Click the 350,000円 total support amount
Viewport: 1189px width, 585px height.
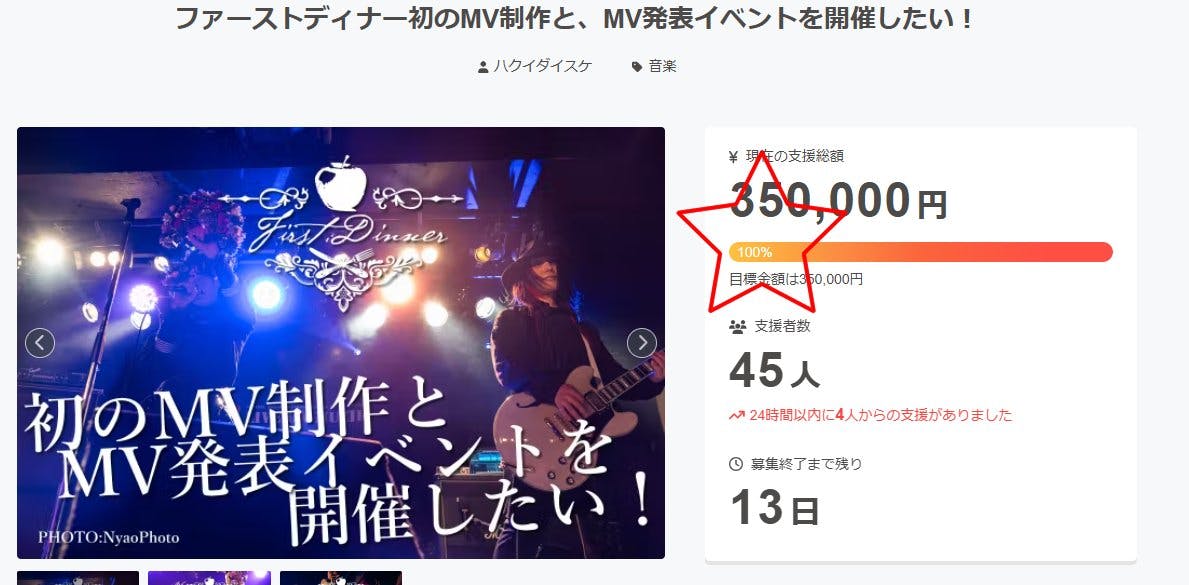coord(839,201)
